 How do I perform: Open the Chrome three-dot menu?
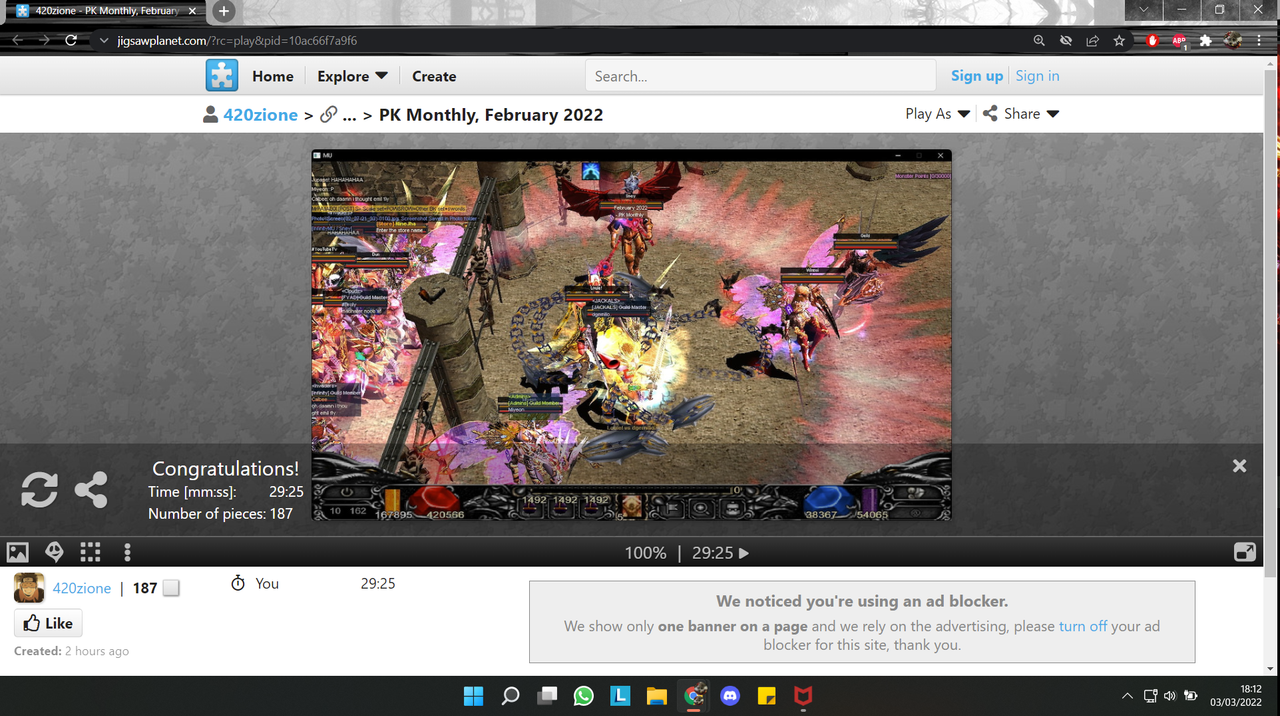pyautogui.click(x=1260, y=41)
